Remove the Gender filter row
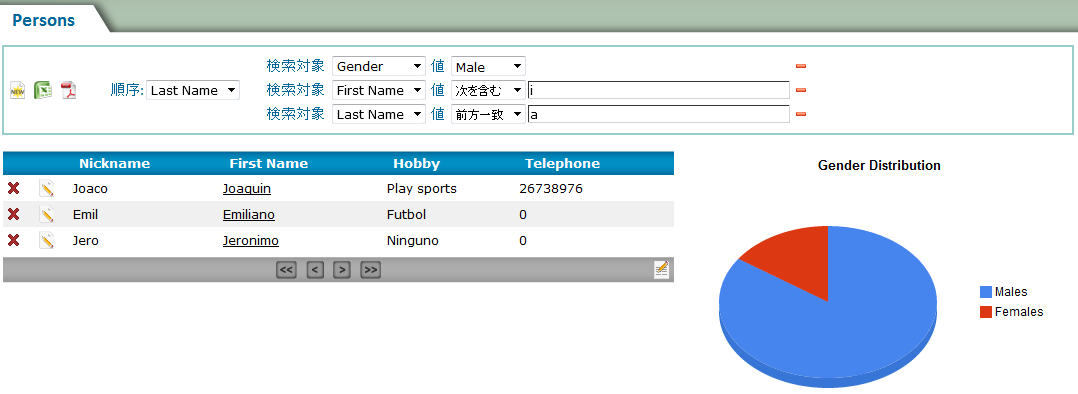The image size is (1078, 394). [x=801, y=67]
